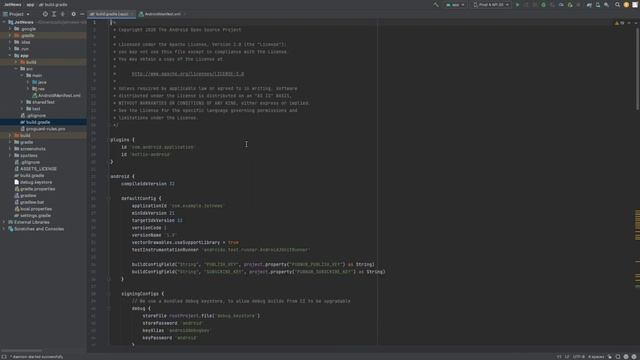
Task: Click the Profile app toolbar icon
Action: click(561, 5)
